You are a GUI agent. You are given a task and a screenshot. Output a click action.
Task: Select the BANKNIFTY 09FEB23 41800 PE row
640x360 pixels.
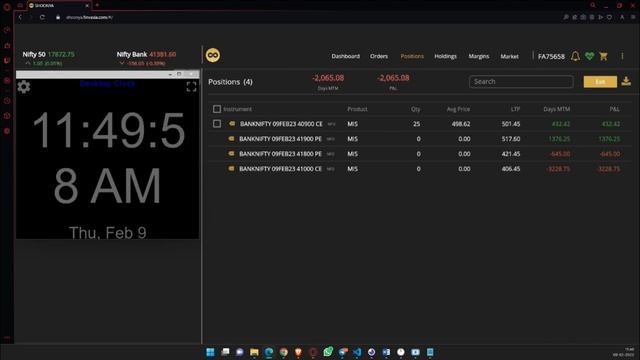tap(420, 154)
